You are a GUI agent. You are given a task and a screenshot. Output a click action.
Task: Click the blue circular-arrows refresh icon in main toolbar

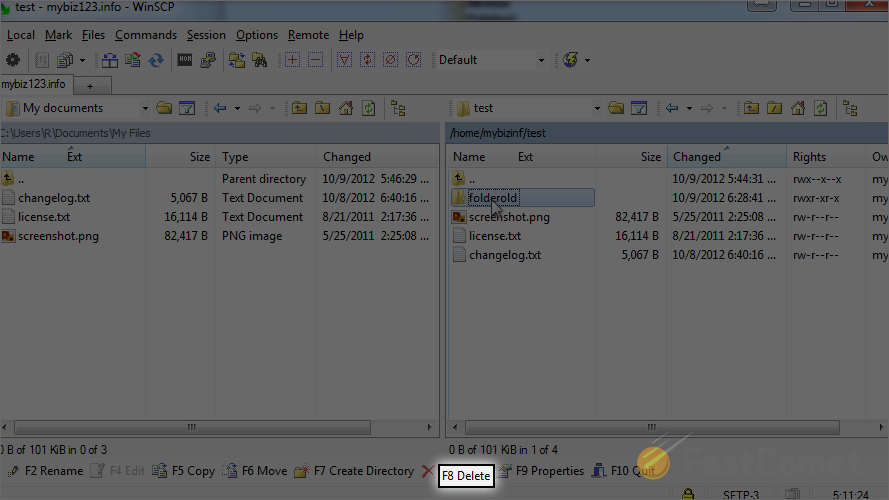pyautogui.click(x=156, y=60)
